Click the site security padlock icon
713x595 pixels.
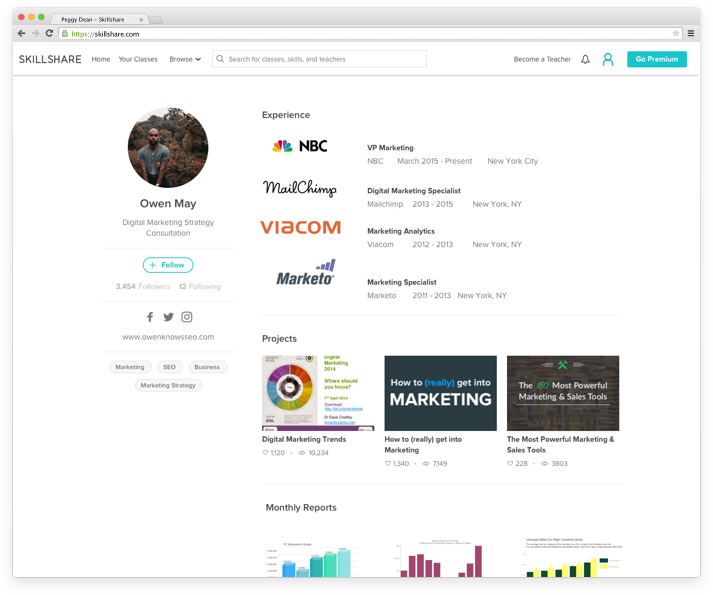65,34
